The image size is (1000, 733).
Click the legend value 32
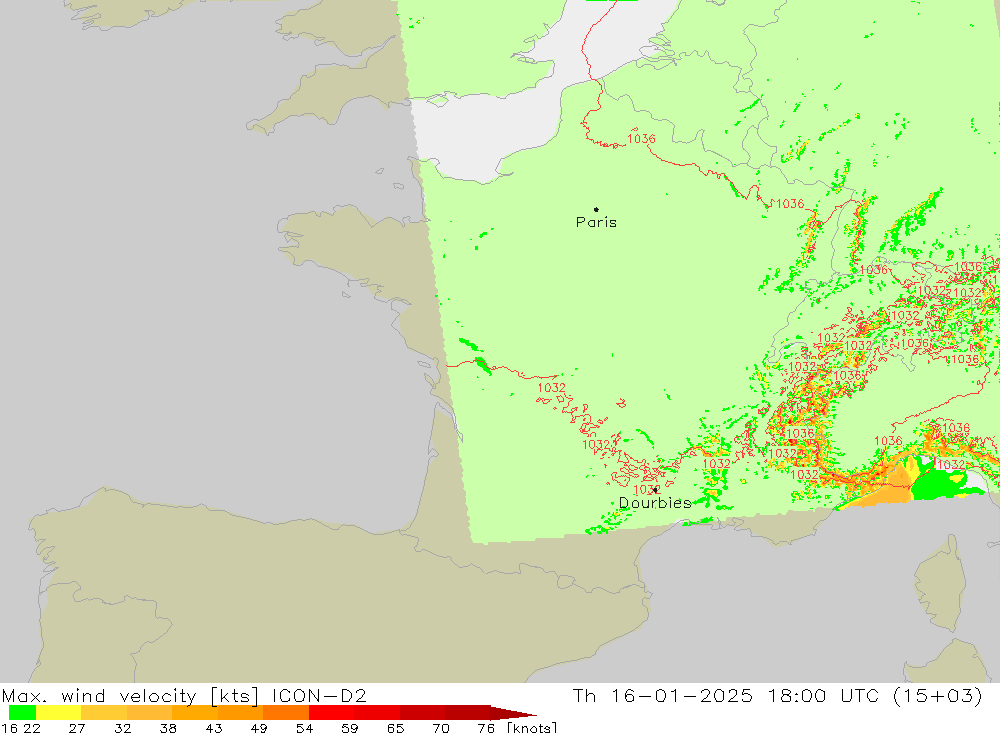[122, 728]
